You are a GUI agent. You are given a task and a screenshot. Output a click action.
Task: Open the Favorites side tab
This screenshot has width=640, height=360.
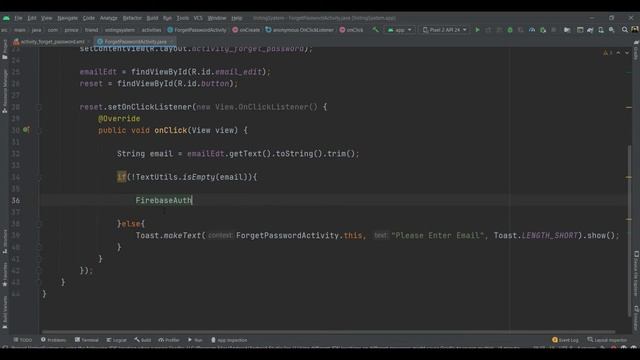coord(4,274)
